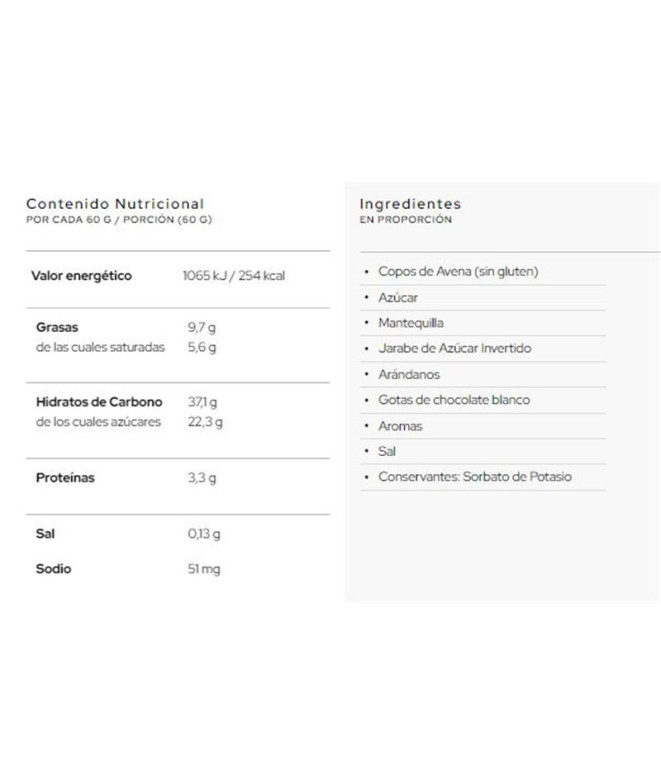661x783 pixels.
Task: Select the Arándanos ingredient entry
Action: pos(409,375)
